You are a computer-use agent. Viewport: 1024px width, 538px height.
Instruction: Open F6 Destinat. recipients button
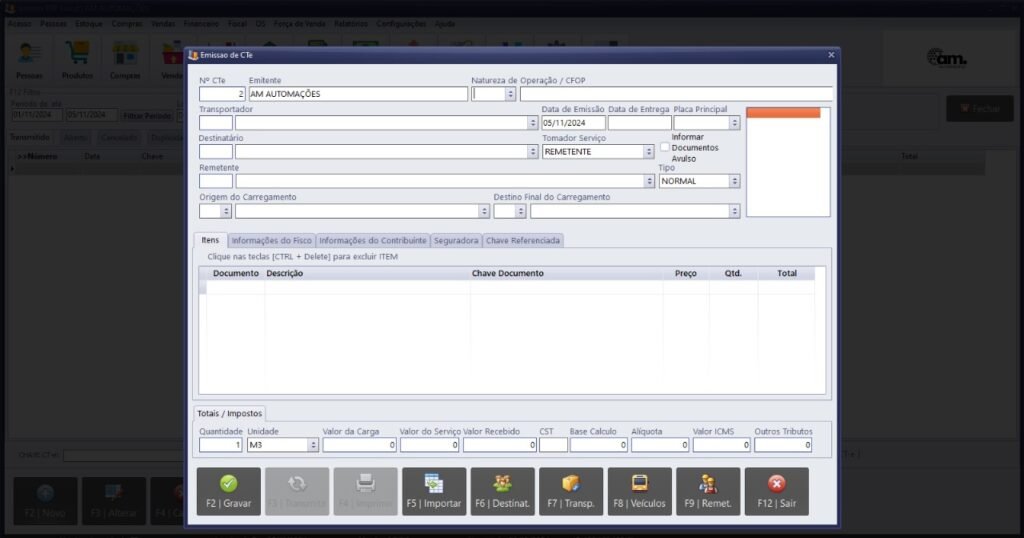[x=502, y=491]
